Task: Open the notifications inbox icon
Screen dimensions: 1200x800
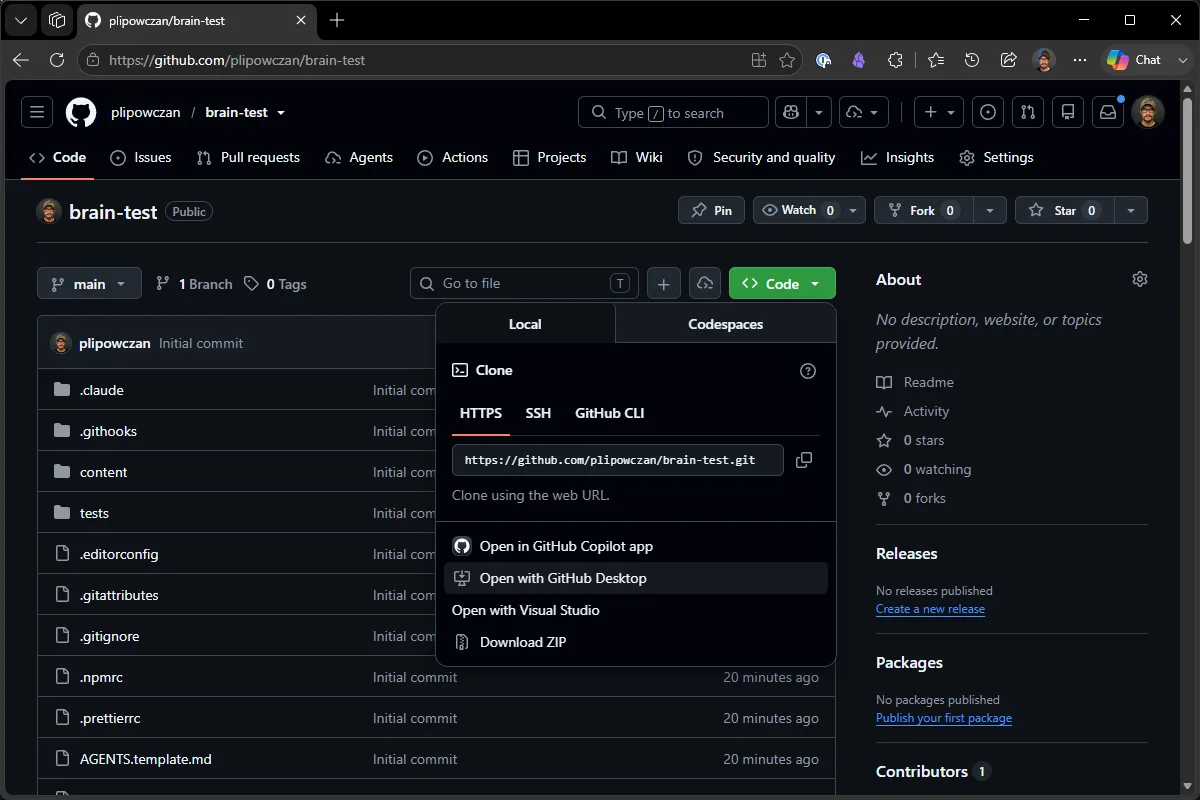Action: (1108, 112)
